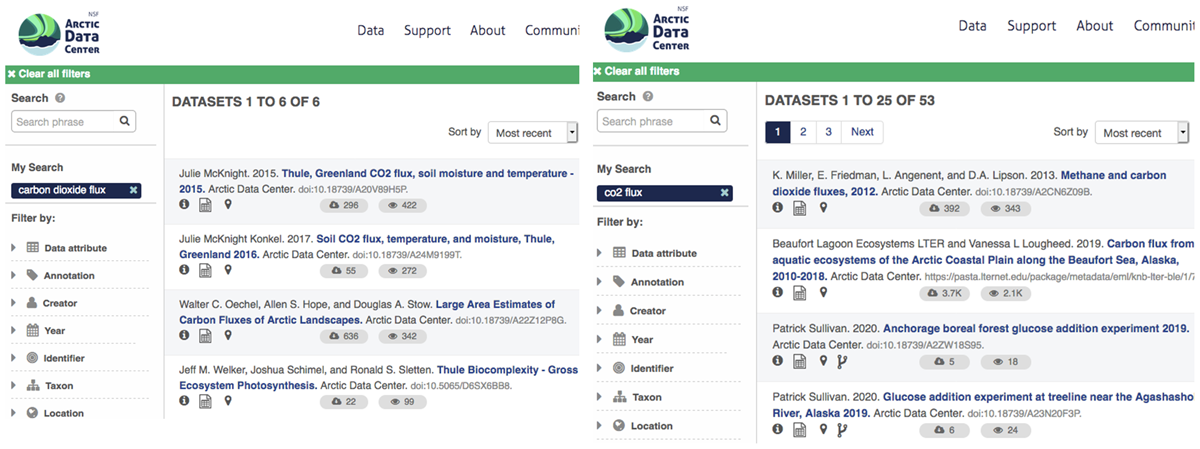The width and height of the screenshot is (1200, 449).
Task: Click the 296 downloads badge for Julie McKnight 2015 dataset
Action: click(x=343, y=205)
